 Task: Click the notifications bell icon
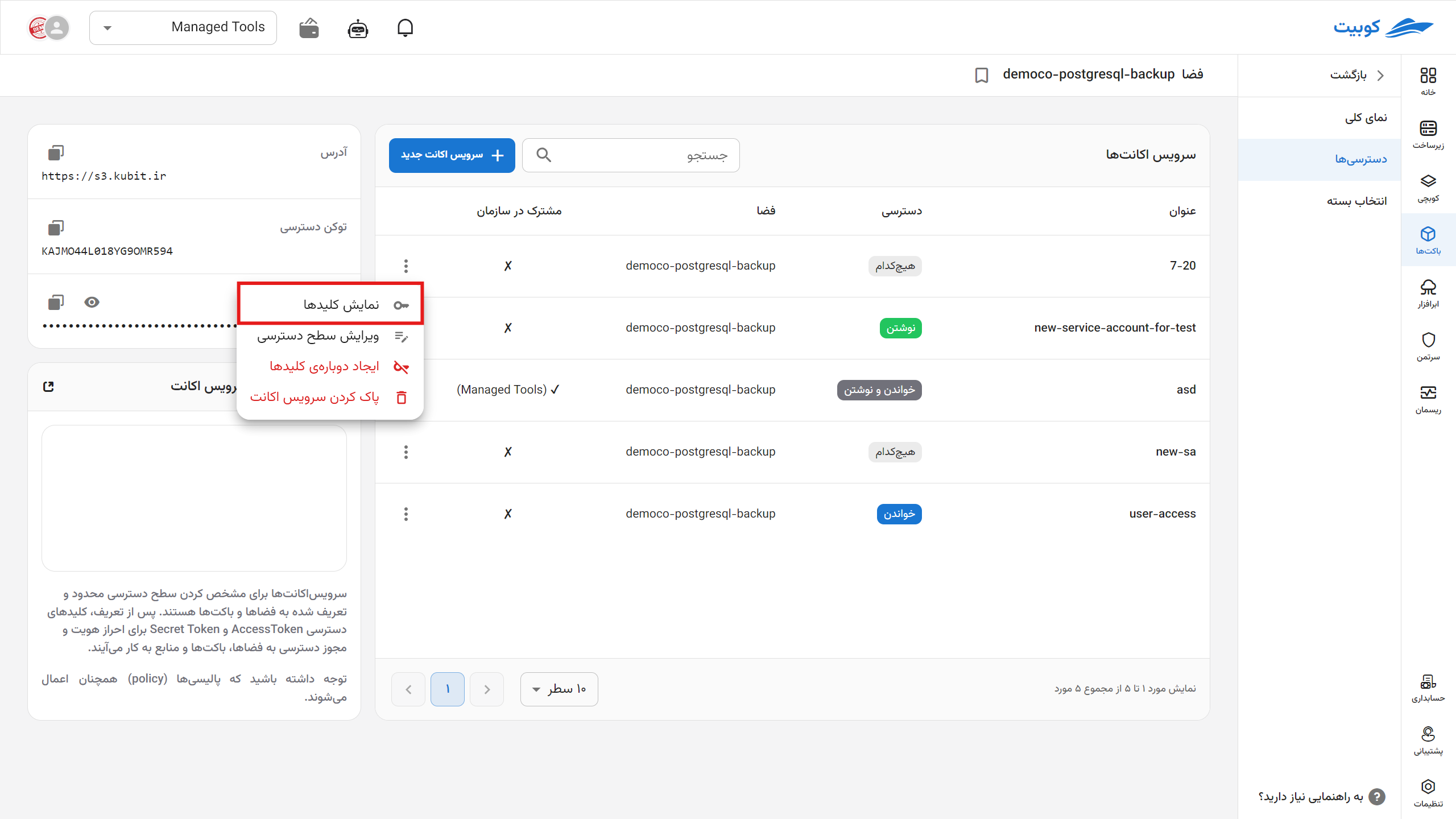pos(405,27)
